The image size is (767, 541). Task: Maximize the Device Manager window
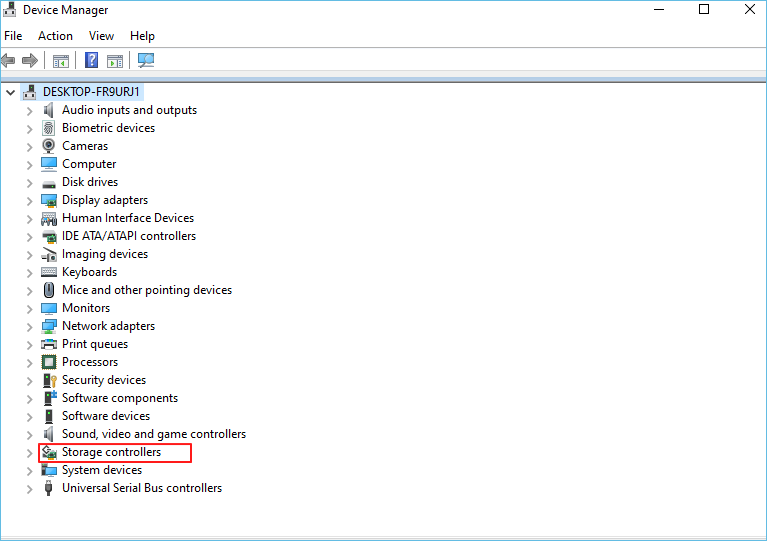pos(704,9)
